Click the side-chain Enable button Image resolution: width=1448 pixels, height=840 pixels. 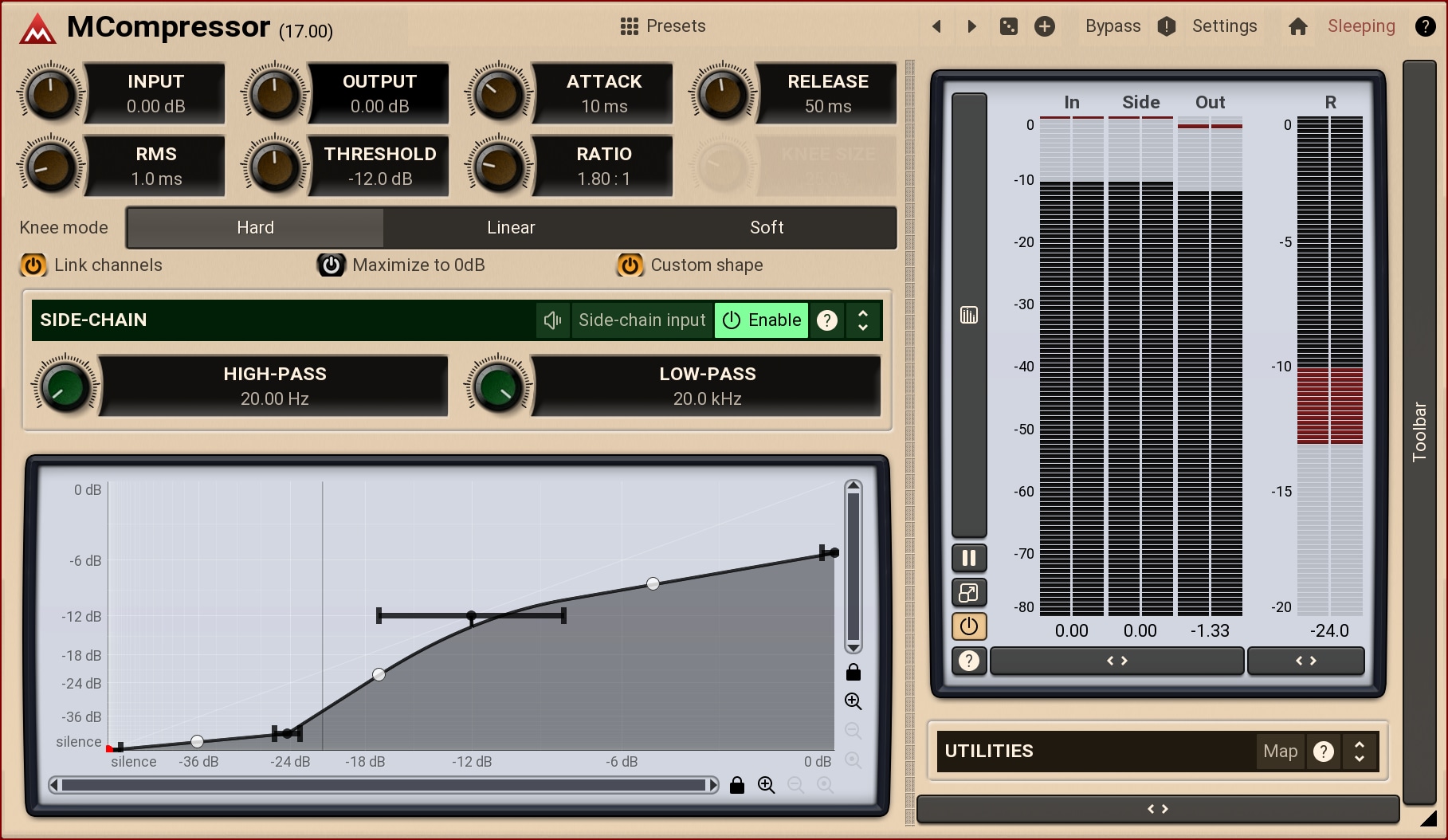[x=761, y=320]
